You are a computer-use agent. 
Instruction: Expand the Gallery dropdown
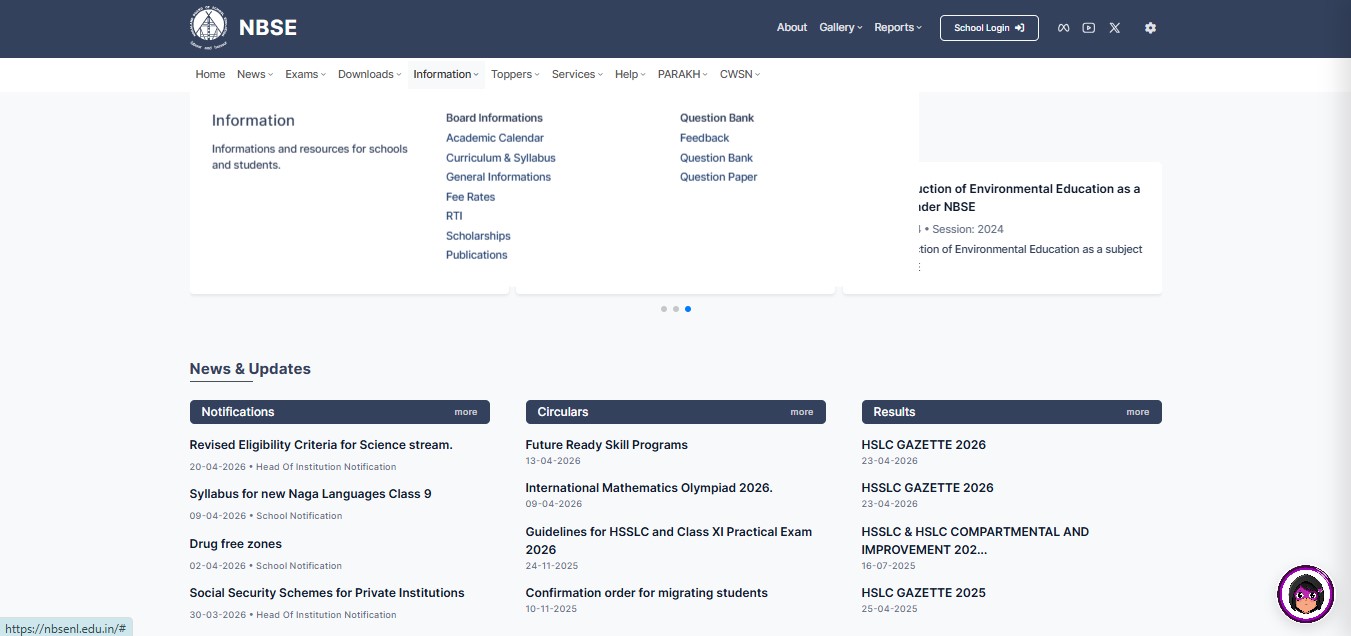point(840,28)
